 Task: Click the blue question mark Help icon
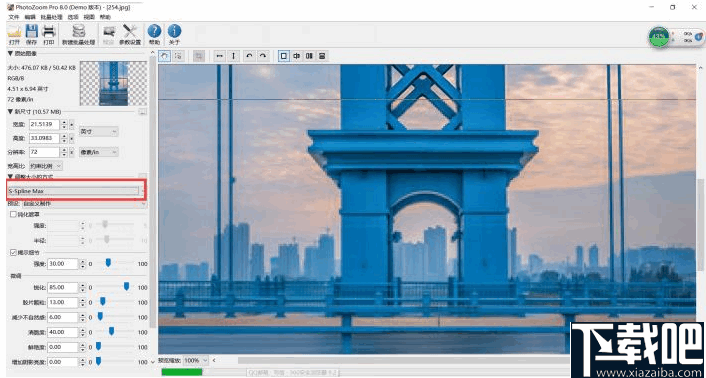tap(154, 31)
